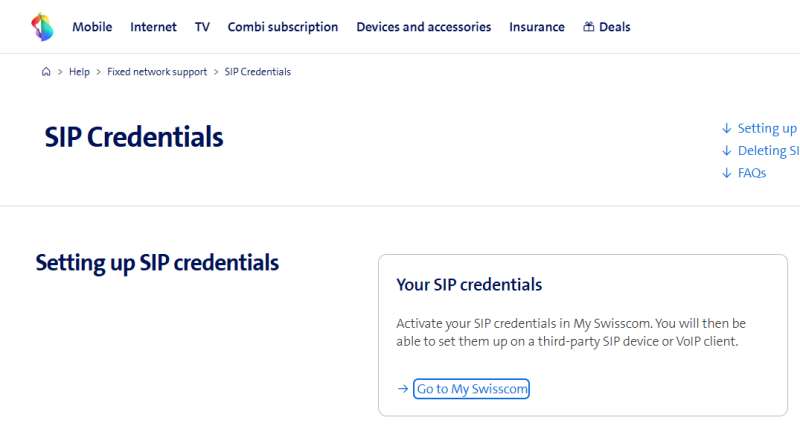Click the gift icon beside Deals
Viewport: 800px width, 438px height.
(x=589, y=27)
